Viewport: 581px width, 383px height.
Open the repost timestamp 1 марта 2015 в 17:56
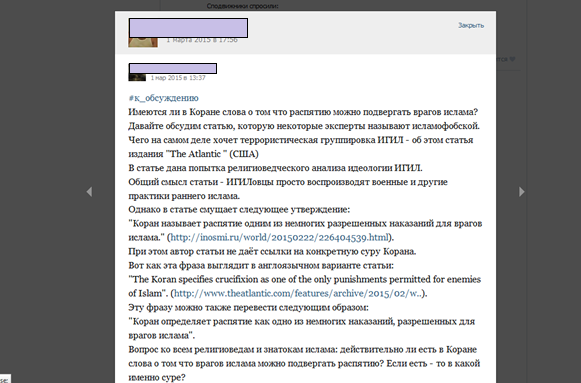[x=202, y=40]
